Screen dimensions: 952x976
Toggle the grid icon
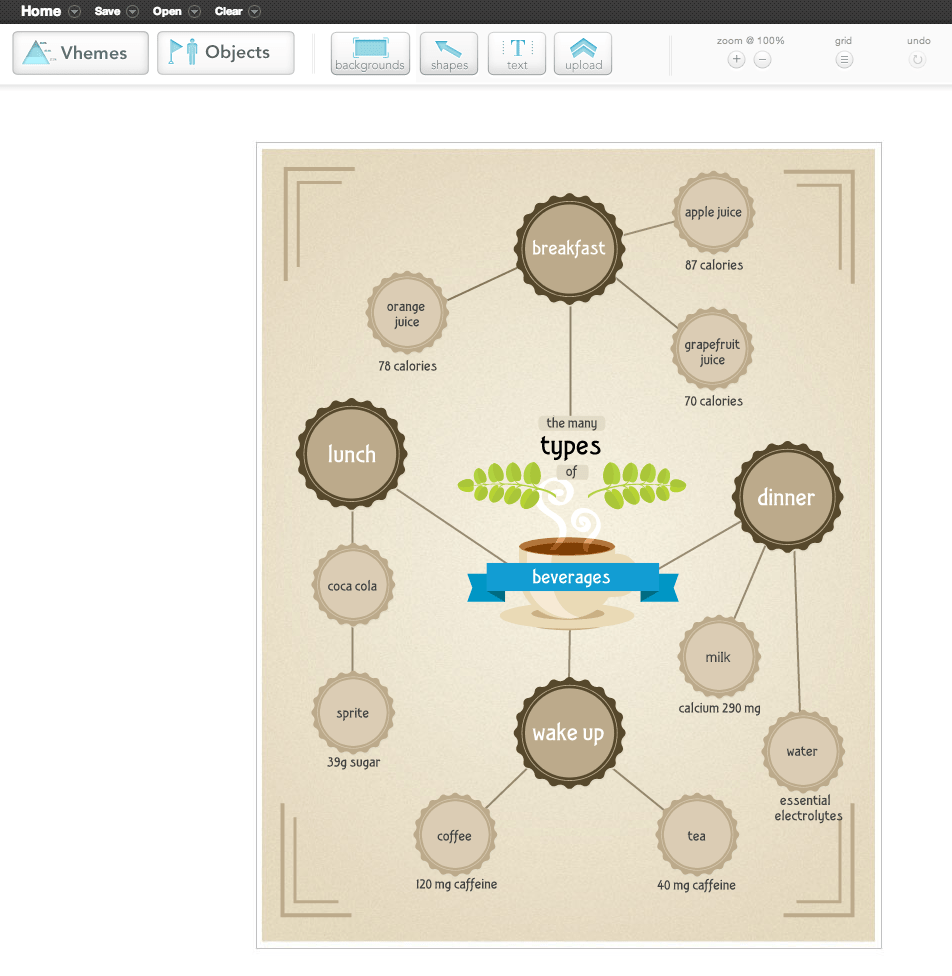[844, 60]
